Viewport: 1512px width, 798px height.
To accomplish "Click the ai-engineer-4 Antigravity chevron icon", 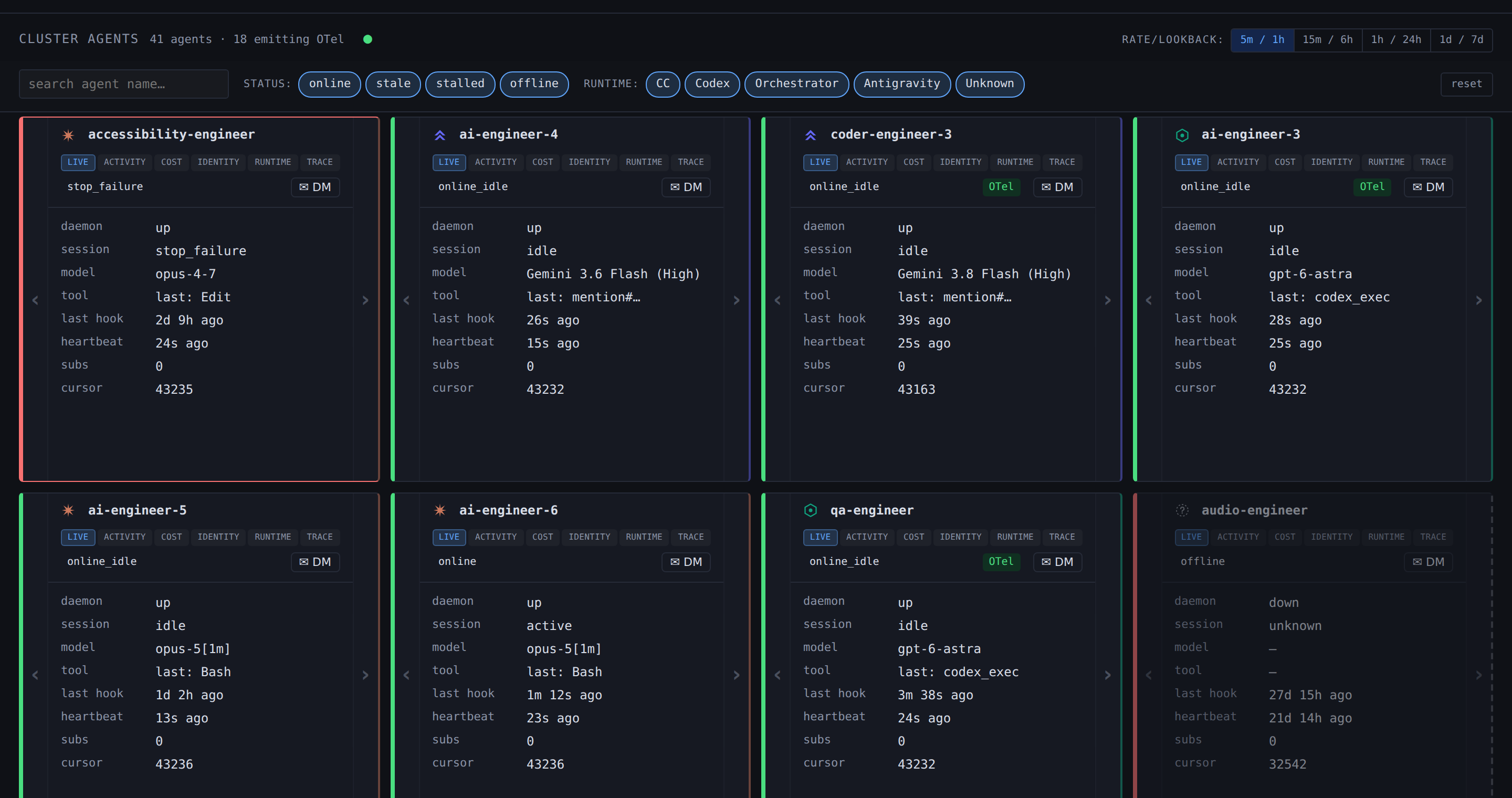I will [x=439, y=135].
